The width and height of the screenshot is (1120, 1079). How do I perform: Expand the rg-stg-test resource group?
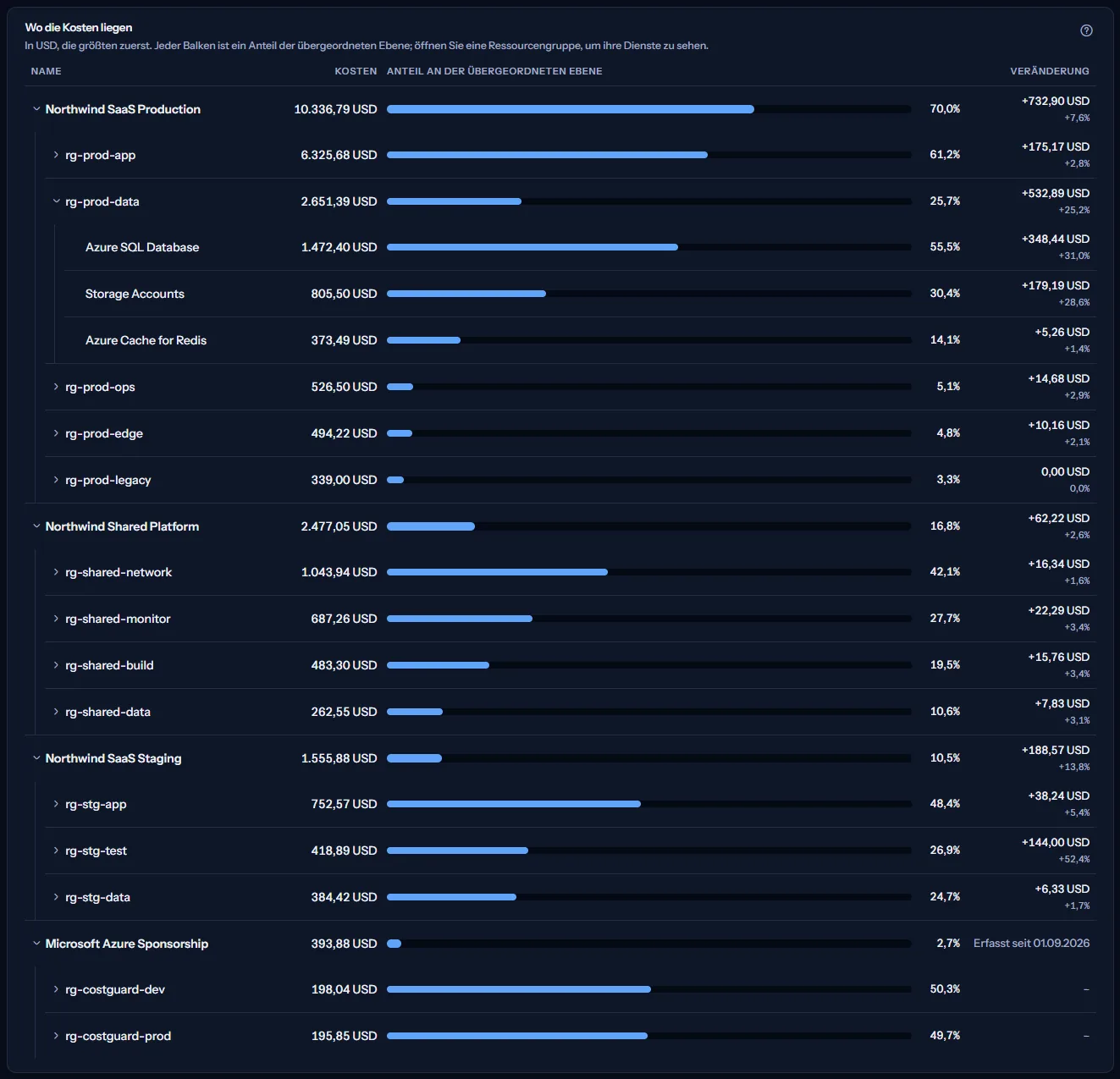(x=56, y=851)
